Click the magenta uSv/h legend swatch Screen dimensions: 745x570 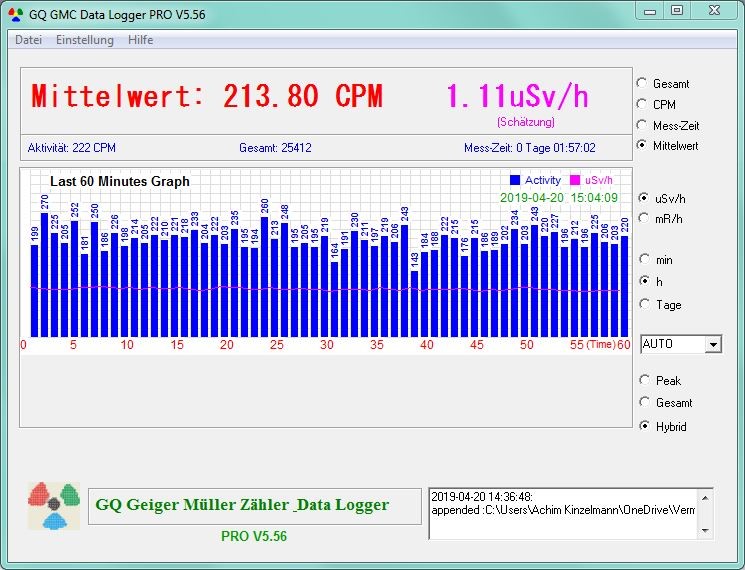(x=575, y=180)
